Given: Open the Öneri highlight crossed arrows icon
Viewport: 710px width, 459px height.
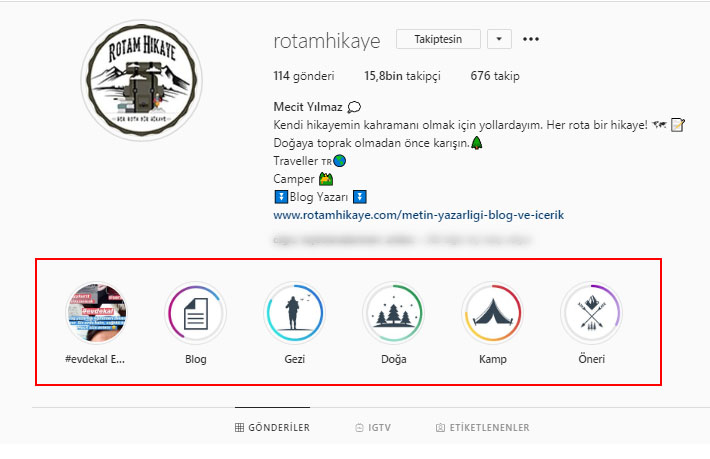Looking at the screenshot, I should click(591, 313).
